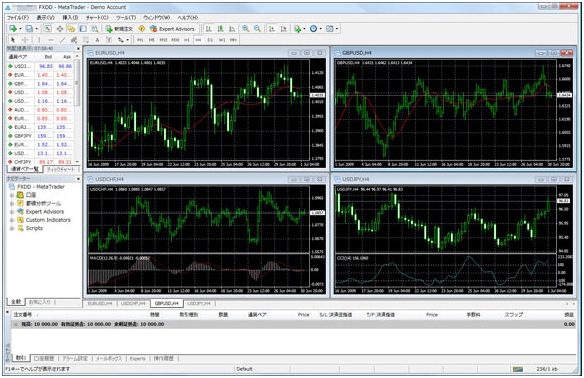Click the market watch list scrollbar
584x378 pixels.
tap(77, 109)
